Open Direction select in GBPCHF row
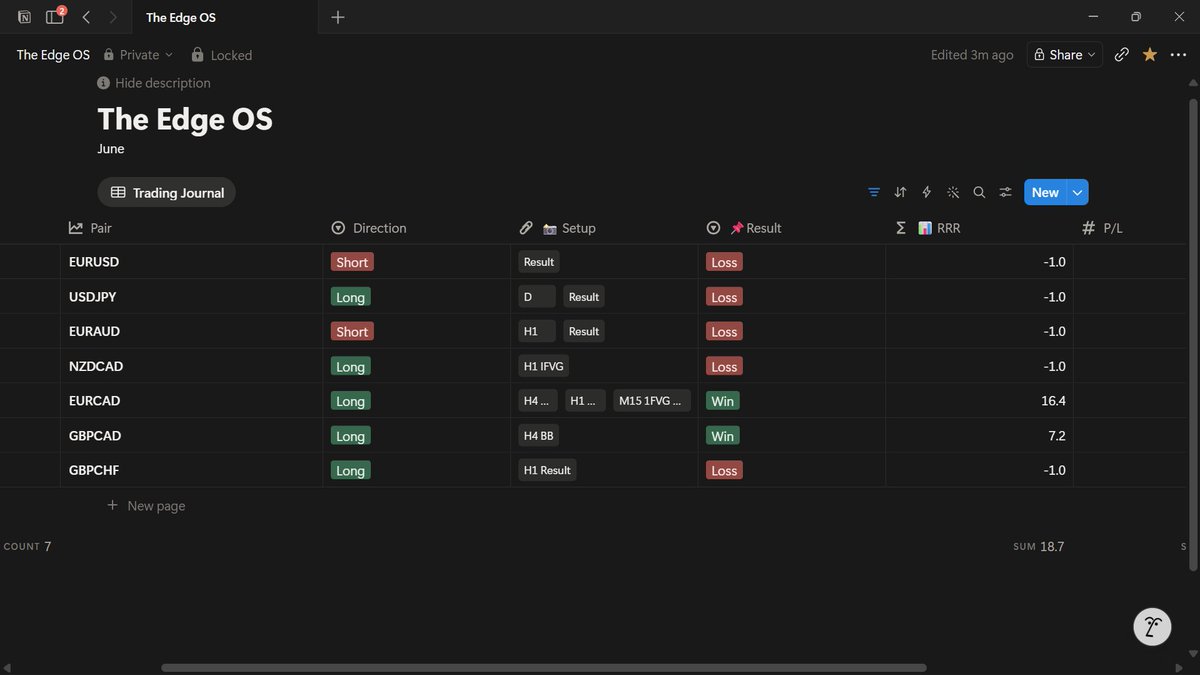Screen dimensions: 1200x675 click(350, 470)
